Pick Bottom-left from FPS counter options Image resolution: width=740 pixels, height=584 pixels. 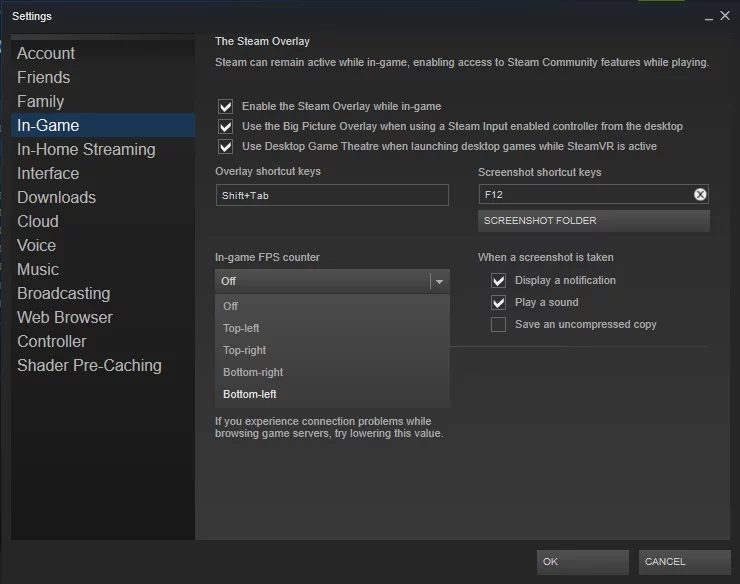250,394
